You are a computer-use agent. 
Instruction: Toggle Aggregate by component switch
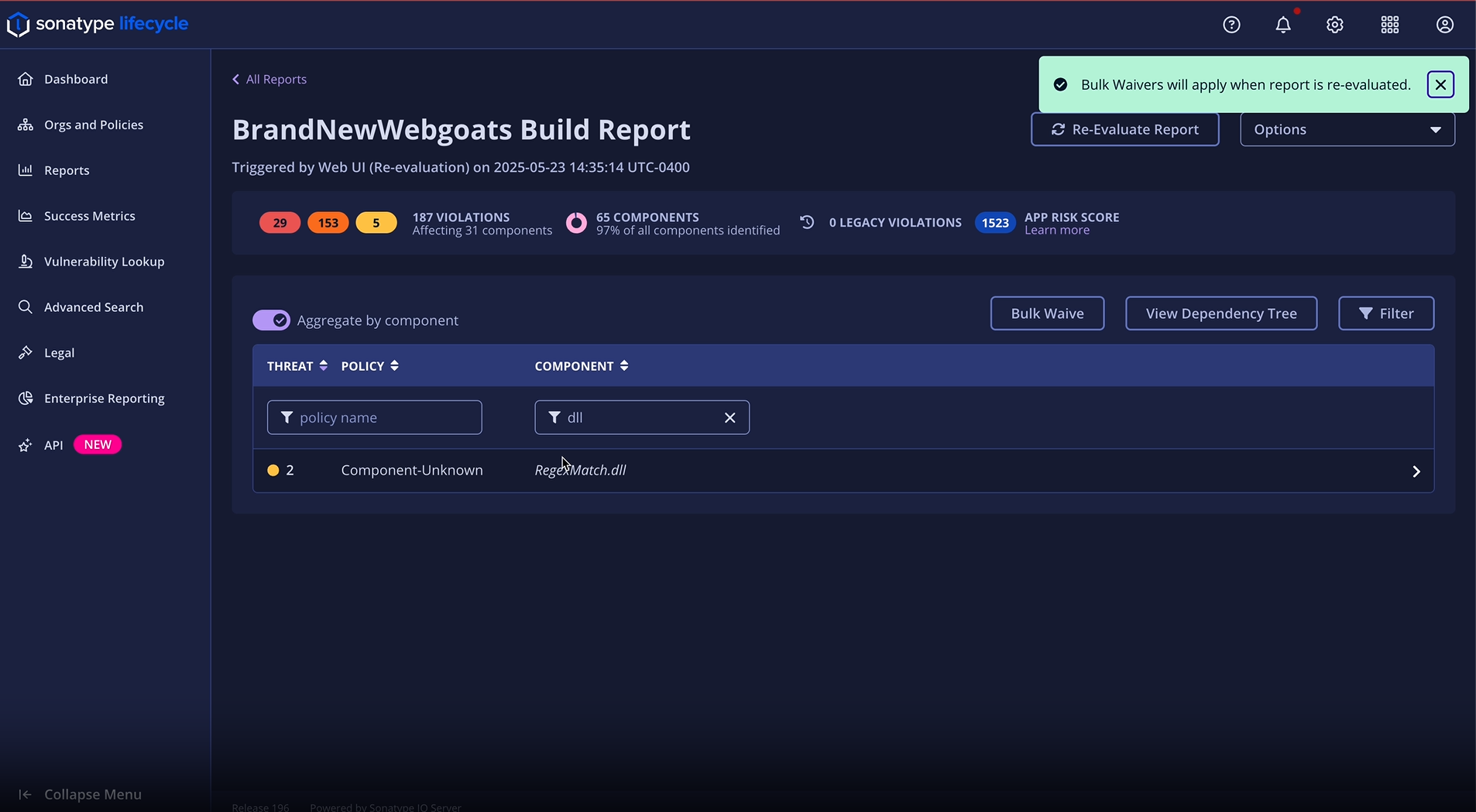click(x=271, y=320)
